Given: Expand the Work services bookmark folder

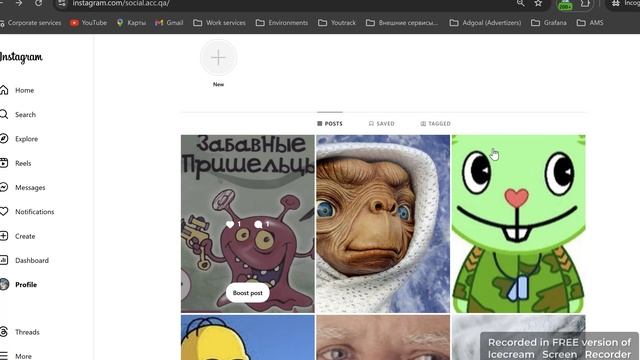Looking at the screenshot, I should [x=219, y=23].
